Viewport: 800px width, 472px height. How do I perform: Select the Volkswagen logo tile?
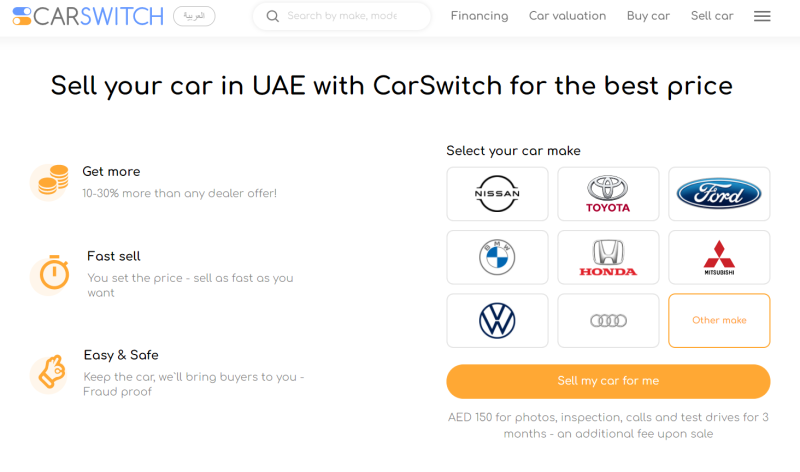pyautogui.click(x=497, y=320)
